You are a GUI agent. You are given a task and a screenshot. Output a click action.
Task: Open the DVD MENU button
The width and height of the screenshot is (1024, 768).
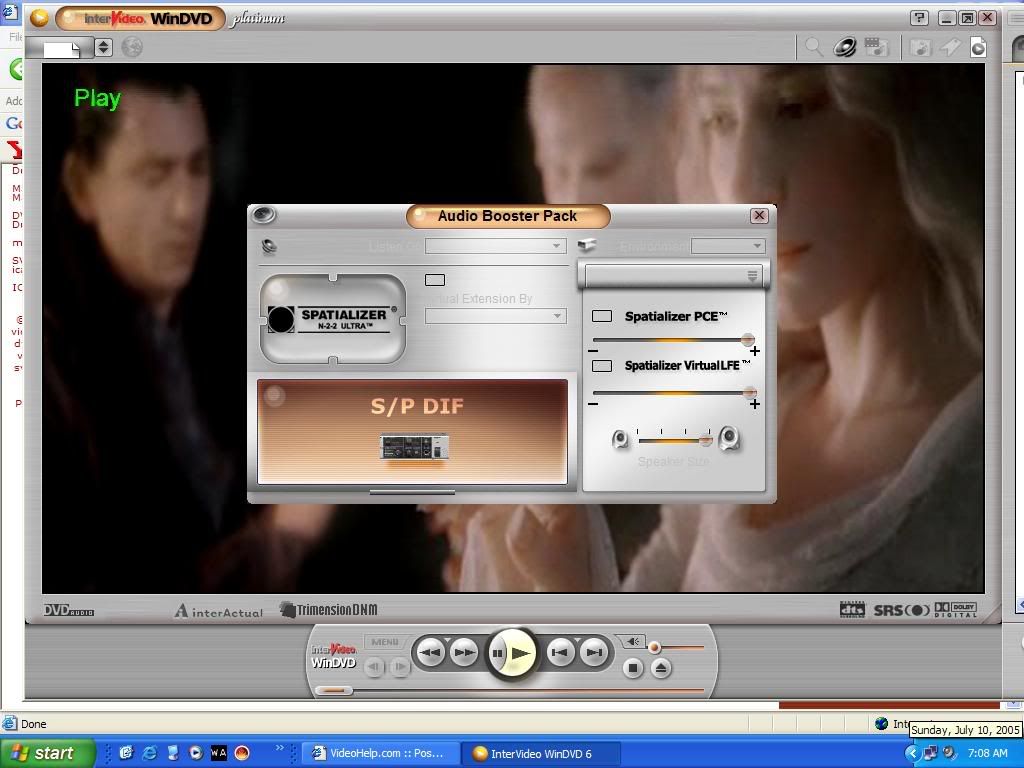coord(385,642)
